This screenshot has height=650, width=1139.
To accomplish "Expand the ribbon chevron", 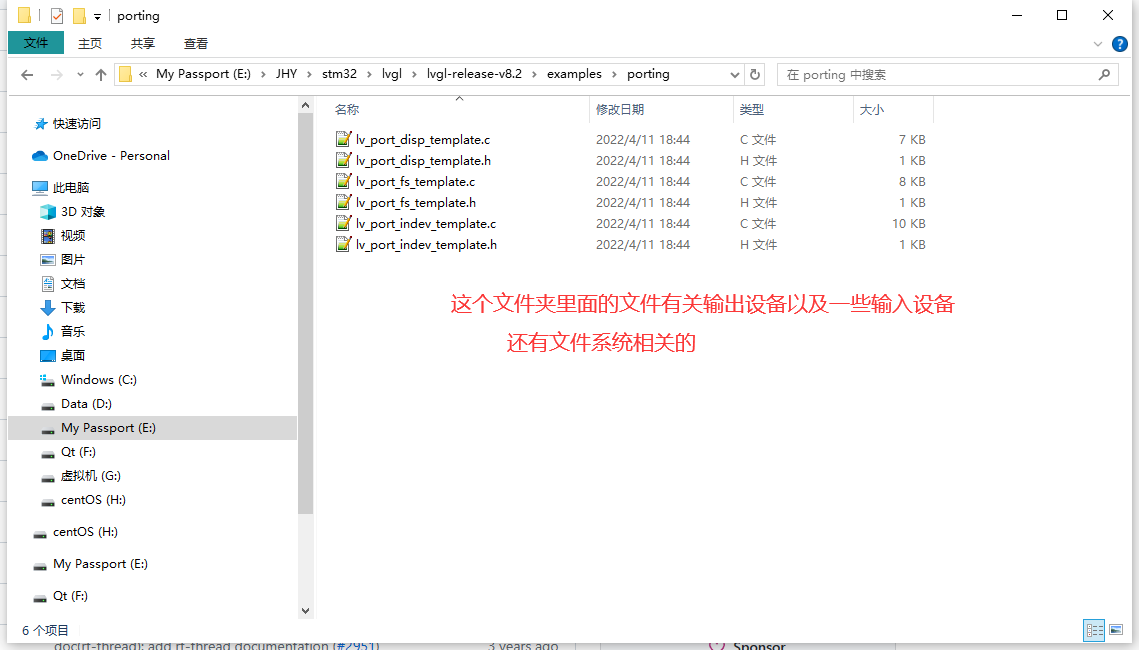I will tap(1098, 44).
